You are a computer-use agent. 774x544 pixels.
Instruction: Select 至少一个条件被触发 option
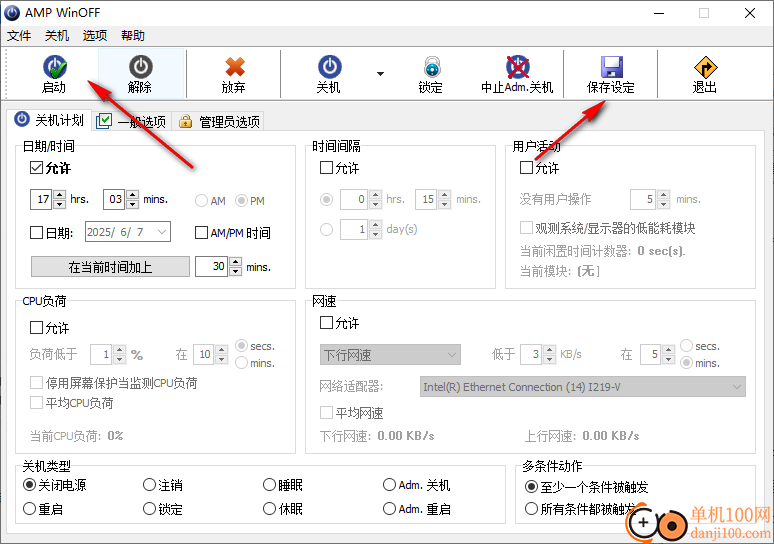[531, 487]
